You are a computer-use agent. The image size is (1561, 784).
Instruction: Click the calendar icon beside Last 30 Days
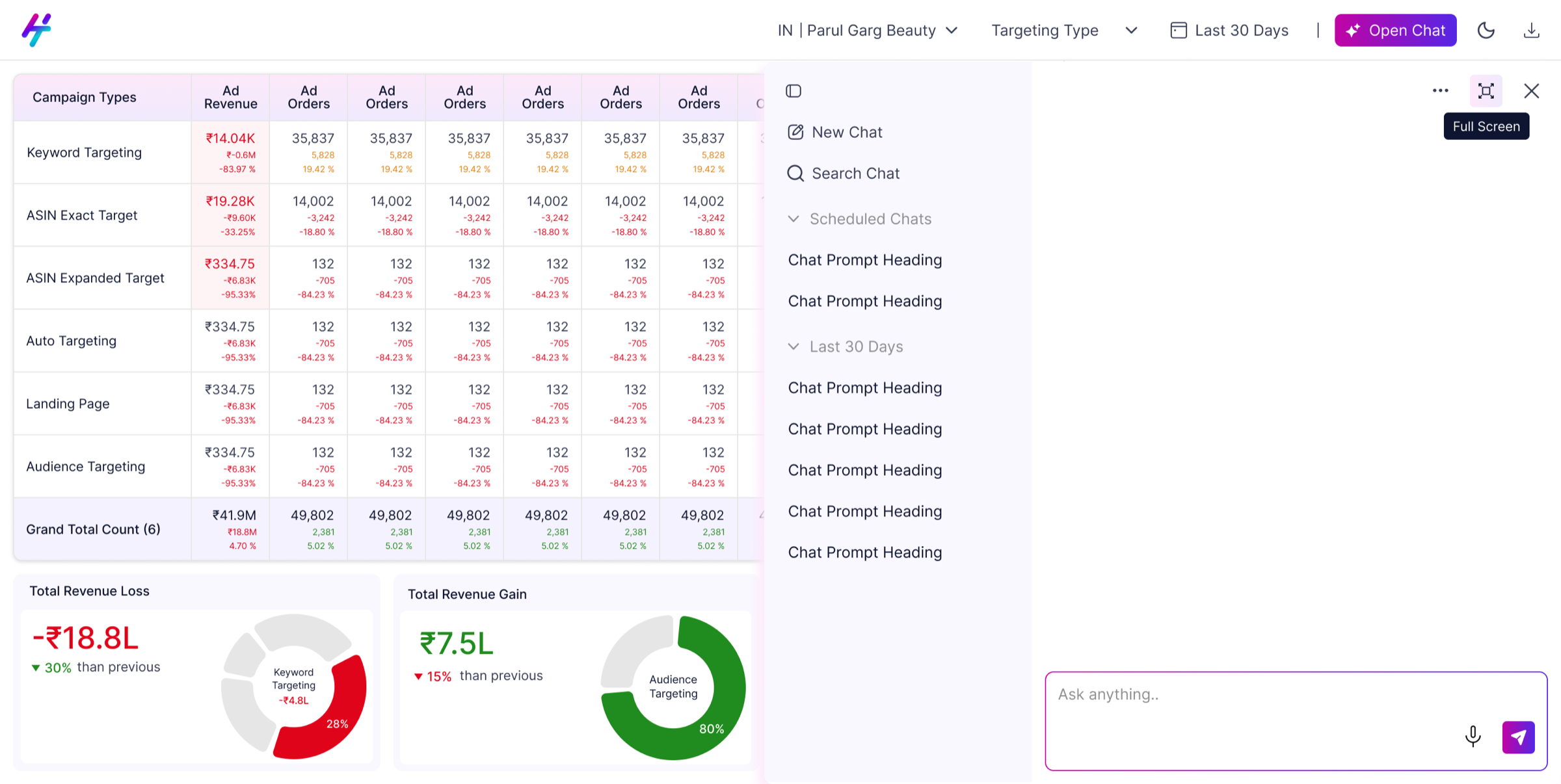pos(1179,31)
